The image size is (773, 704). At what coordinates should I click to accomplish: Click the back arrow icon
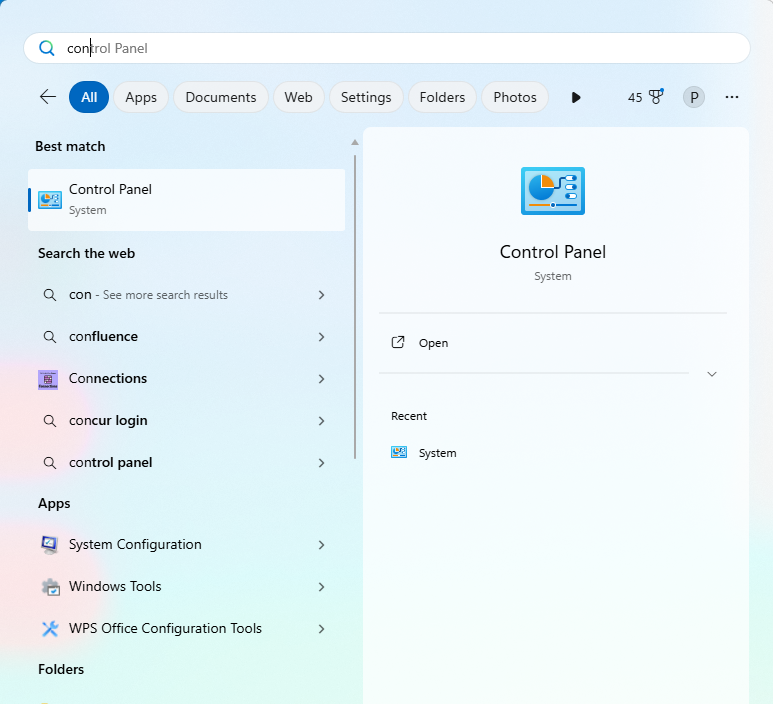48,97
